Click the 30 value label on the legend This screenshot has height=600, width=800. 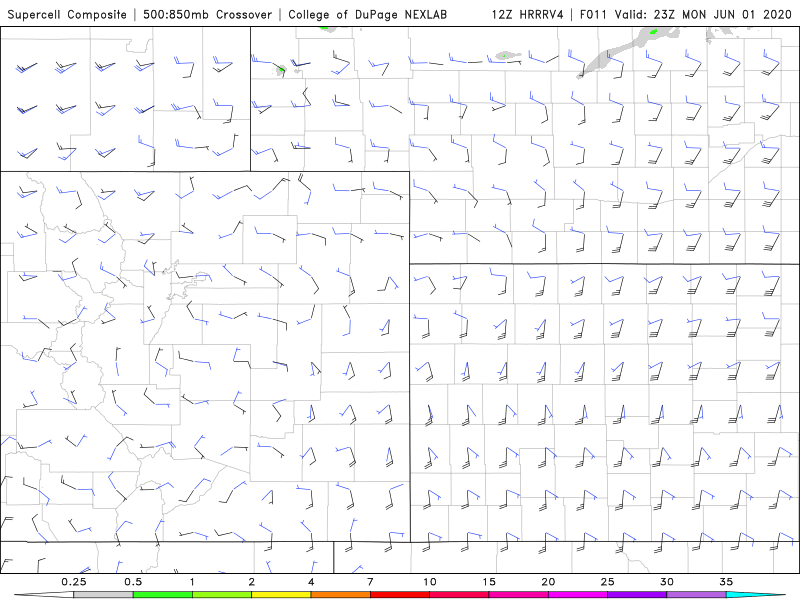(667, 582)
